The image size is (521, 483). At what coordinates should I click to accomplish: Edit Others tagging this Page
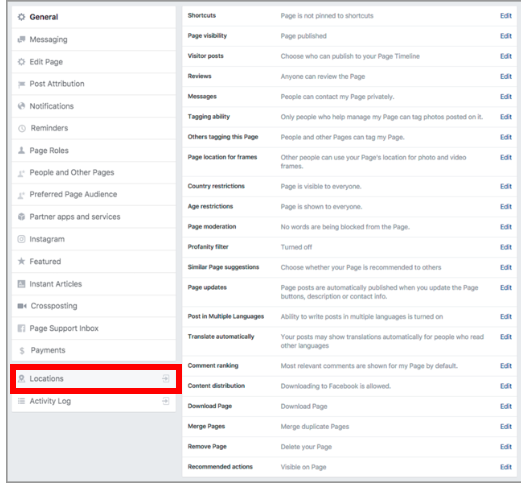(x=506, y=137)
